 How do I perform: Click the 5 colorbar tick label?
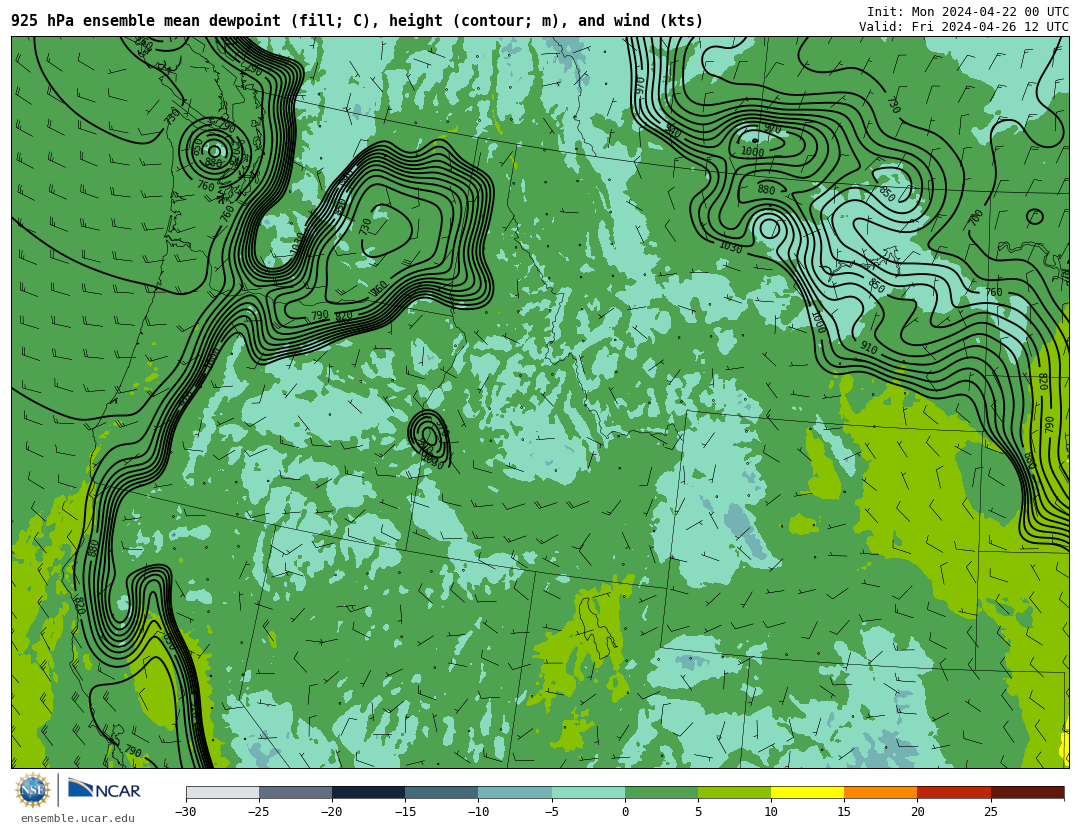[698, 812]
